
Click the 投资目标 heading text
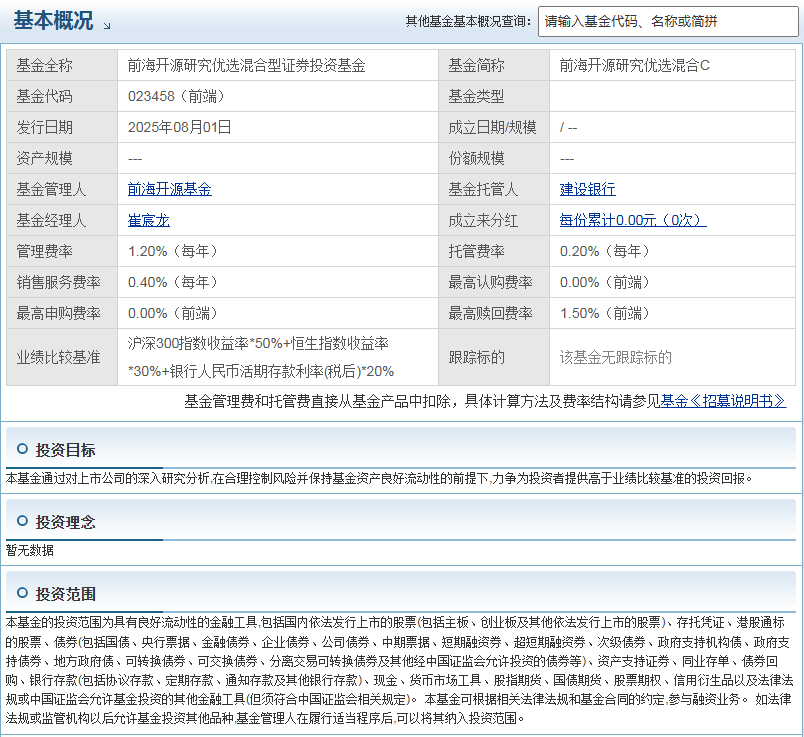(65, 450)
